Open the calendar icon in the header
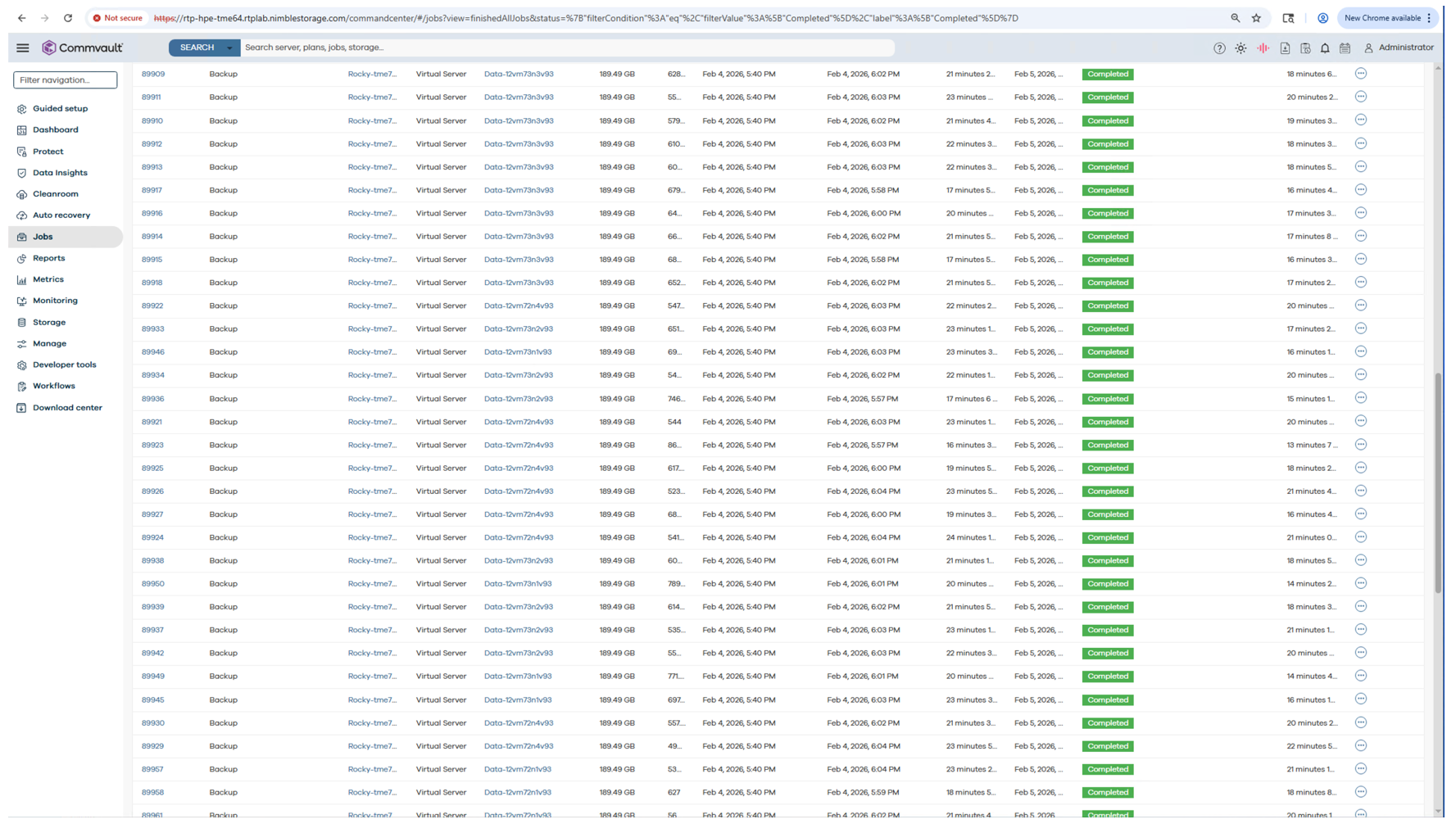Viewport: 1456px width, 833px height. 1345,48
